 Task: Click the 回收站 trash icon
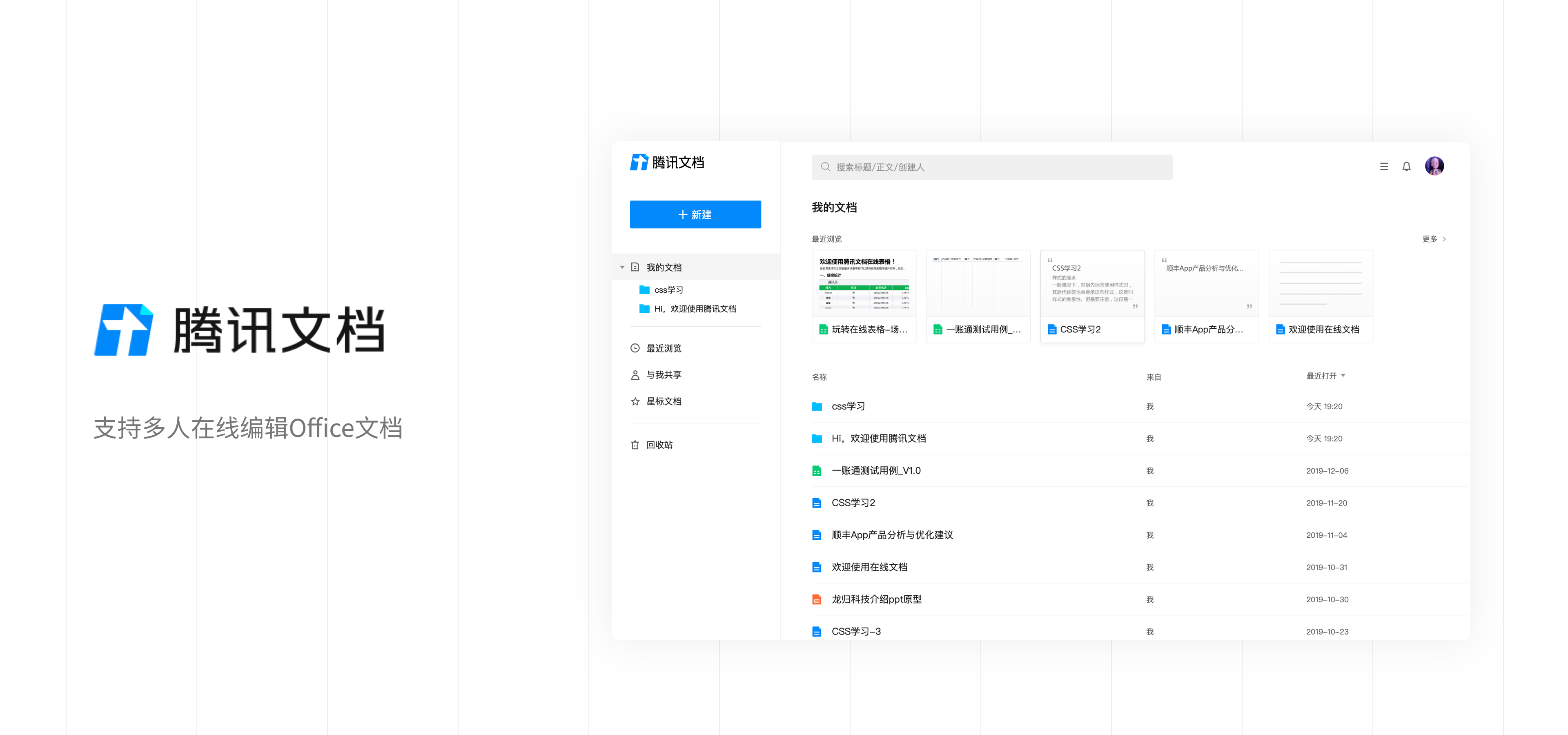coord(635,445)
